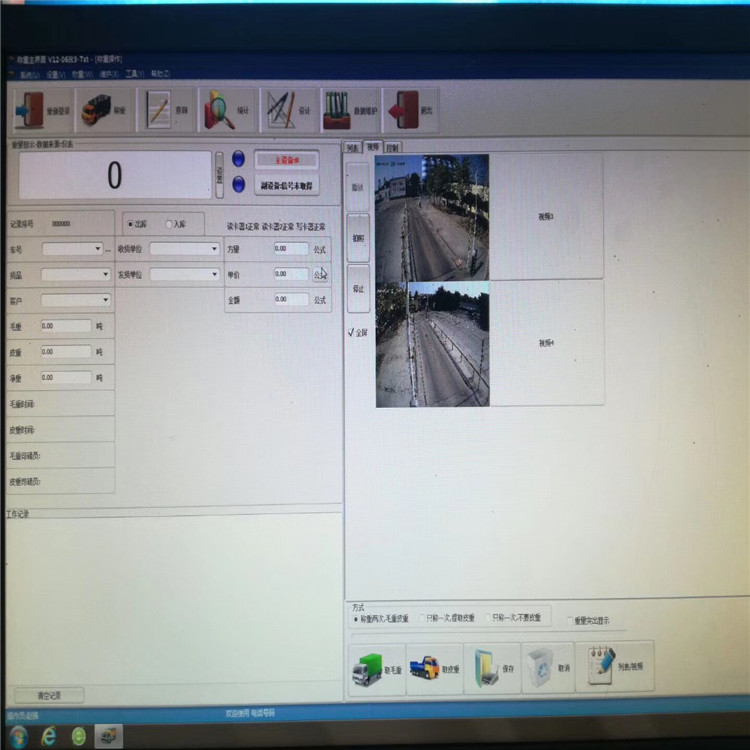Click the 清空记录 button
This screenshot has height=750, width=750.
[49, 695]
